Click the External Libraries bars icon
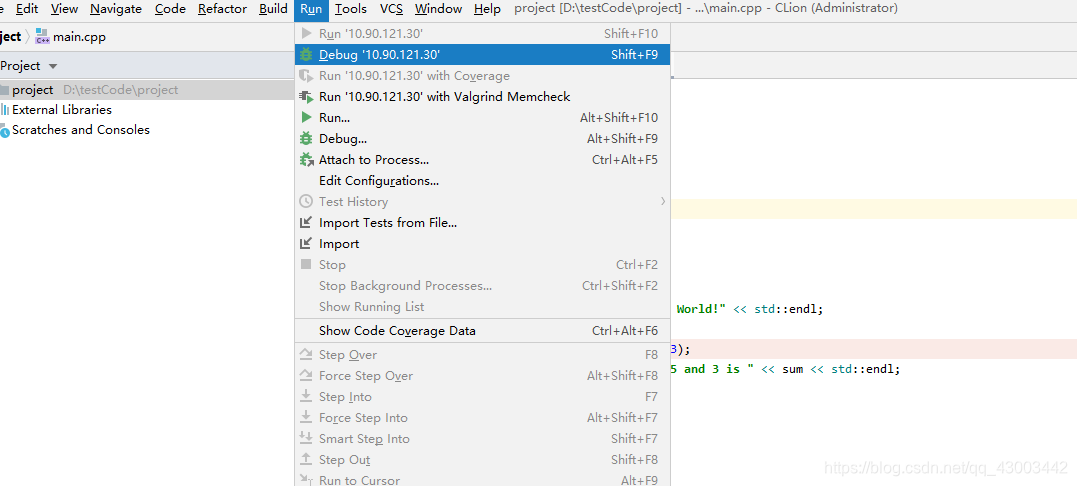 [5, 109]
